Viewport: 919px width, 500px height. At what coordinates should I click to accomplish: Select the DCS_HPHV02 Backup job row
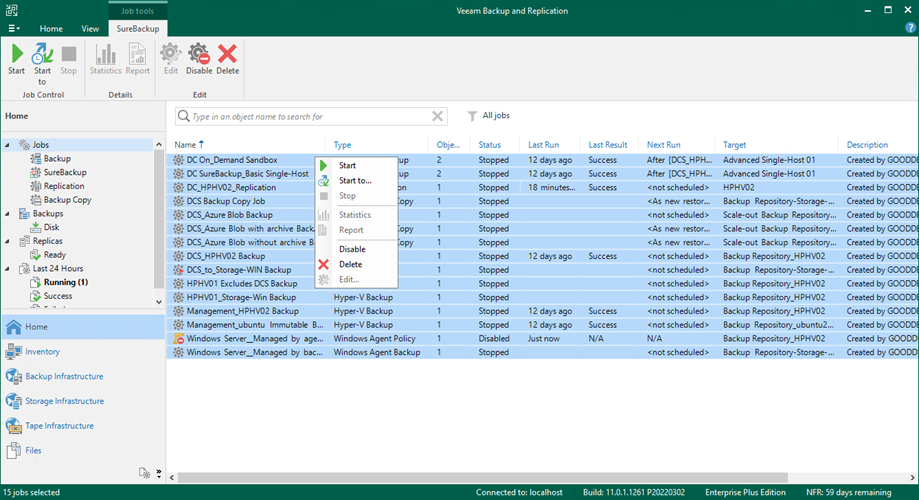(543, 256)
